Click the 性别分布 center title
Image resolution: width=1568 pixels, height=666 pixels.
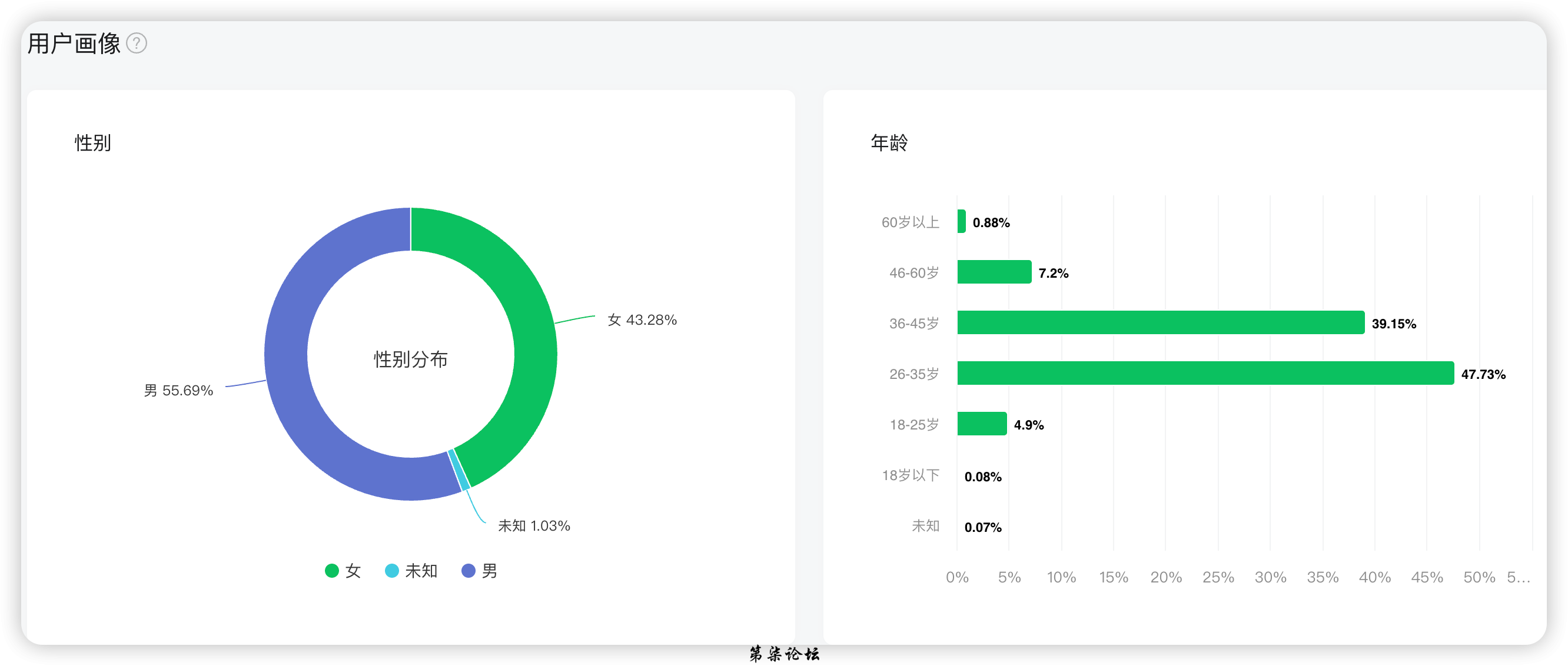click(x=411, y=359)
